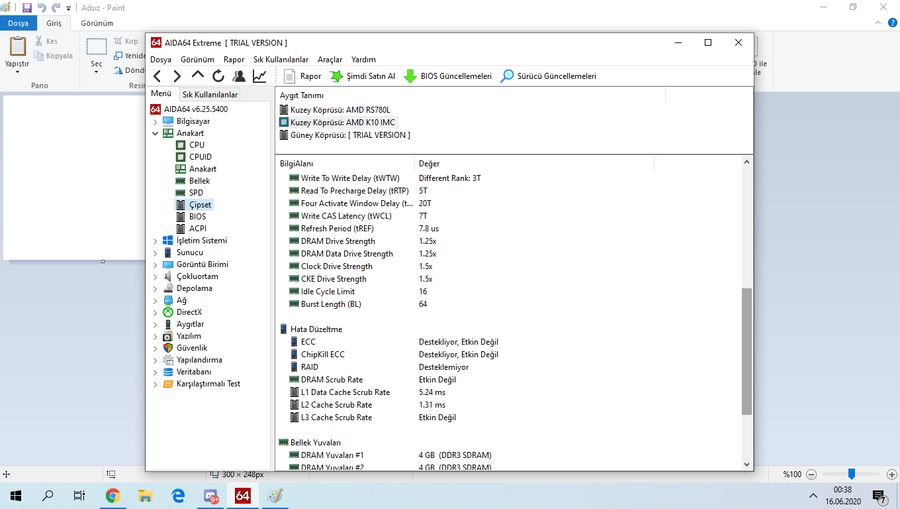Open File Explorer from the taskbar
This screenshot has height=509, width=900.
tap(145, 496)
